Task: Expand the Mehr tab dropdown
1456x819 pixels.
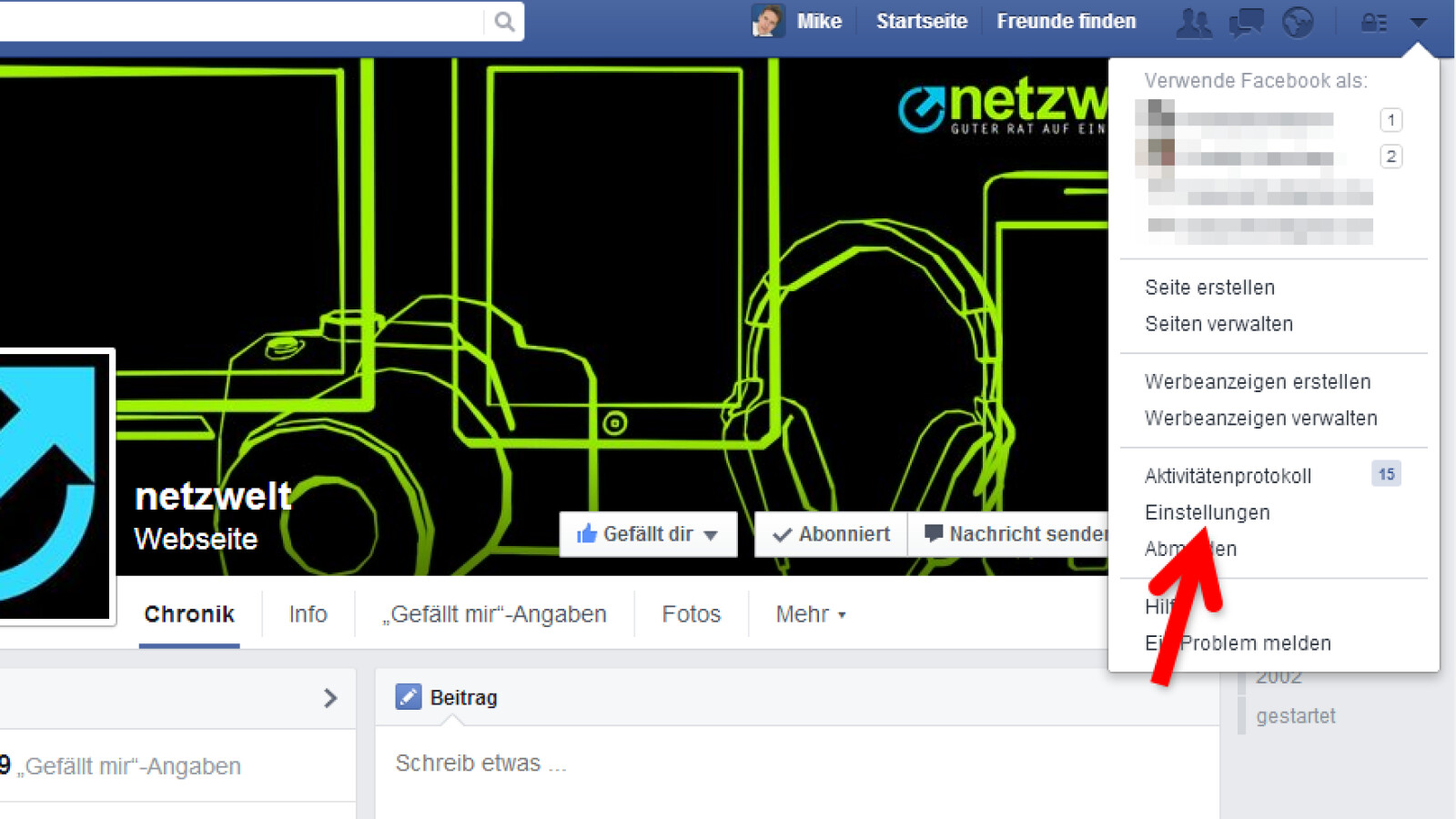Action: point(811,615)
